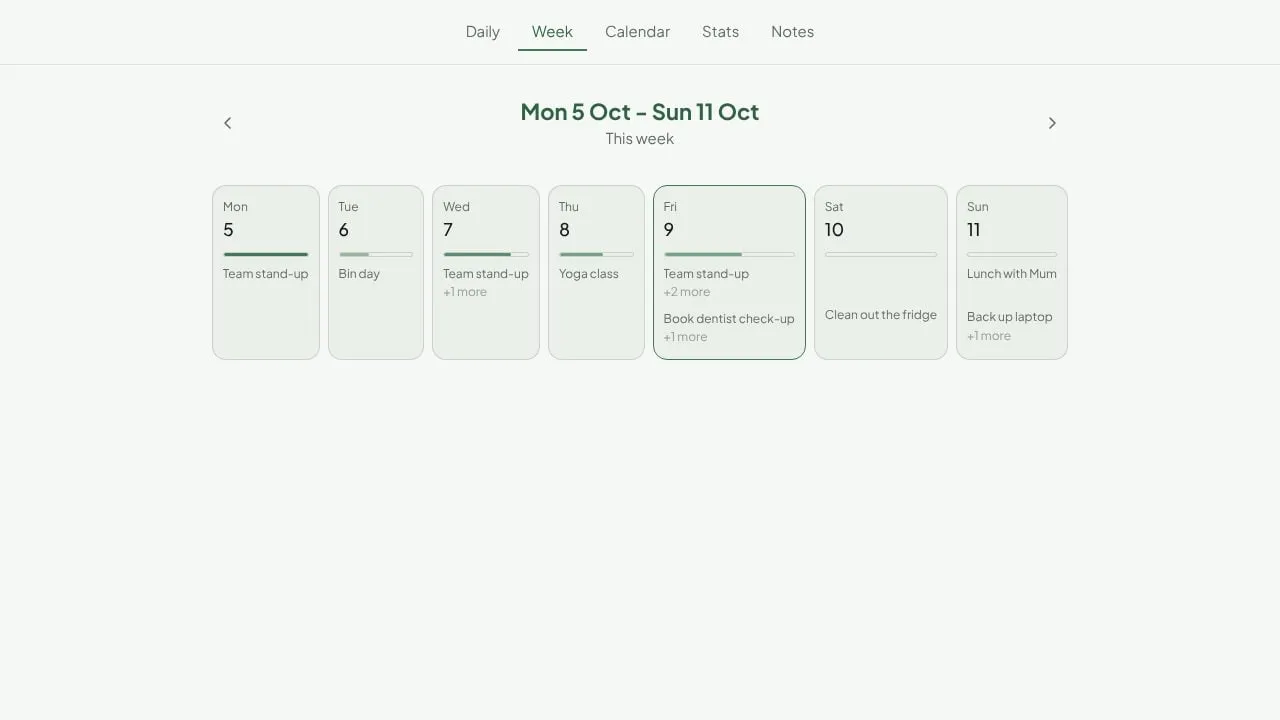
Task: Click the This week label
Action: tap(640, 139)
